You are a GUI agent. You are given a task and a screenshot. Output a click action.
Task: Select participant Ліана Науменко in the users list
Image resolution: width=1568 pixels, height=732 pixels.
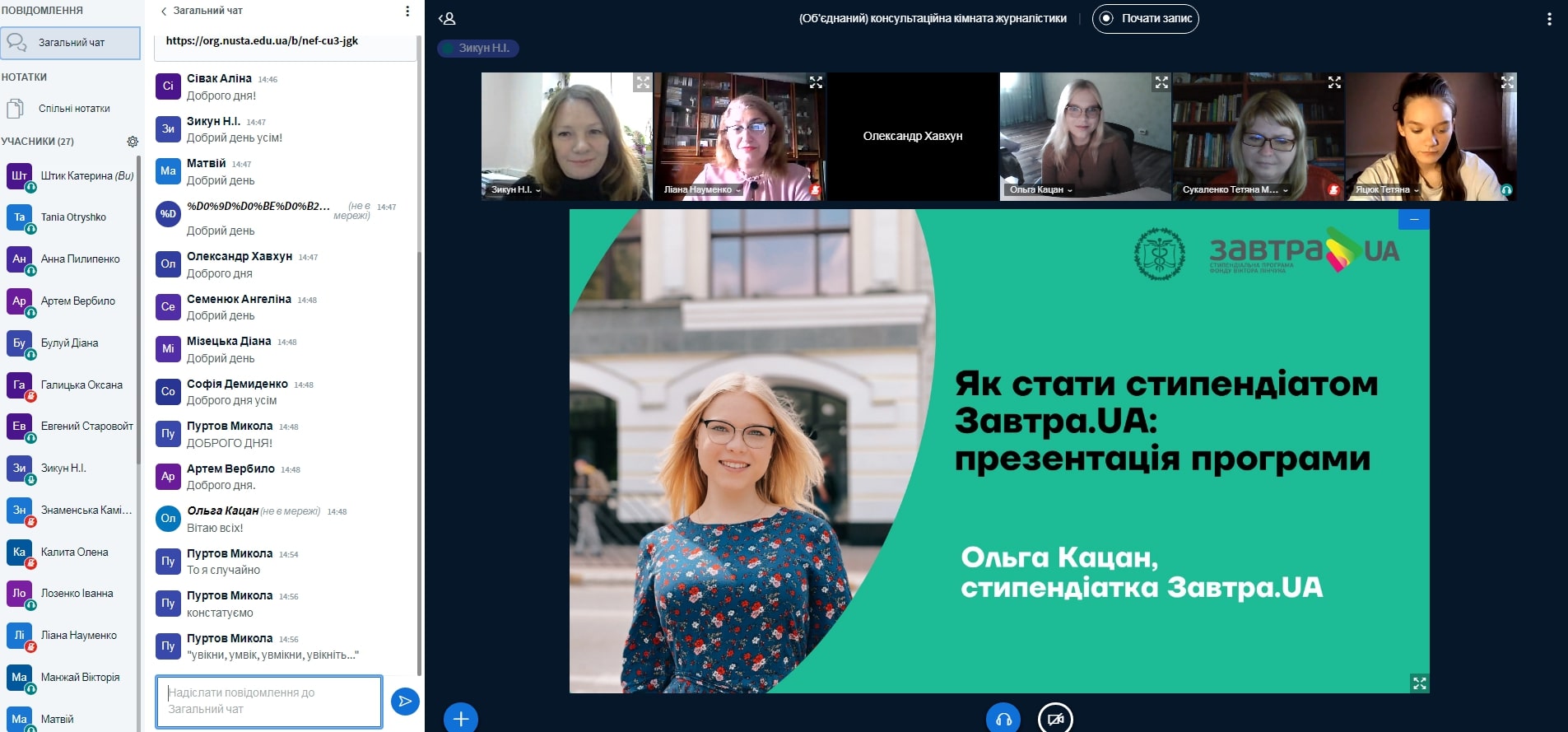[70, 635]
